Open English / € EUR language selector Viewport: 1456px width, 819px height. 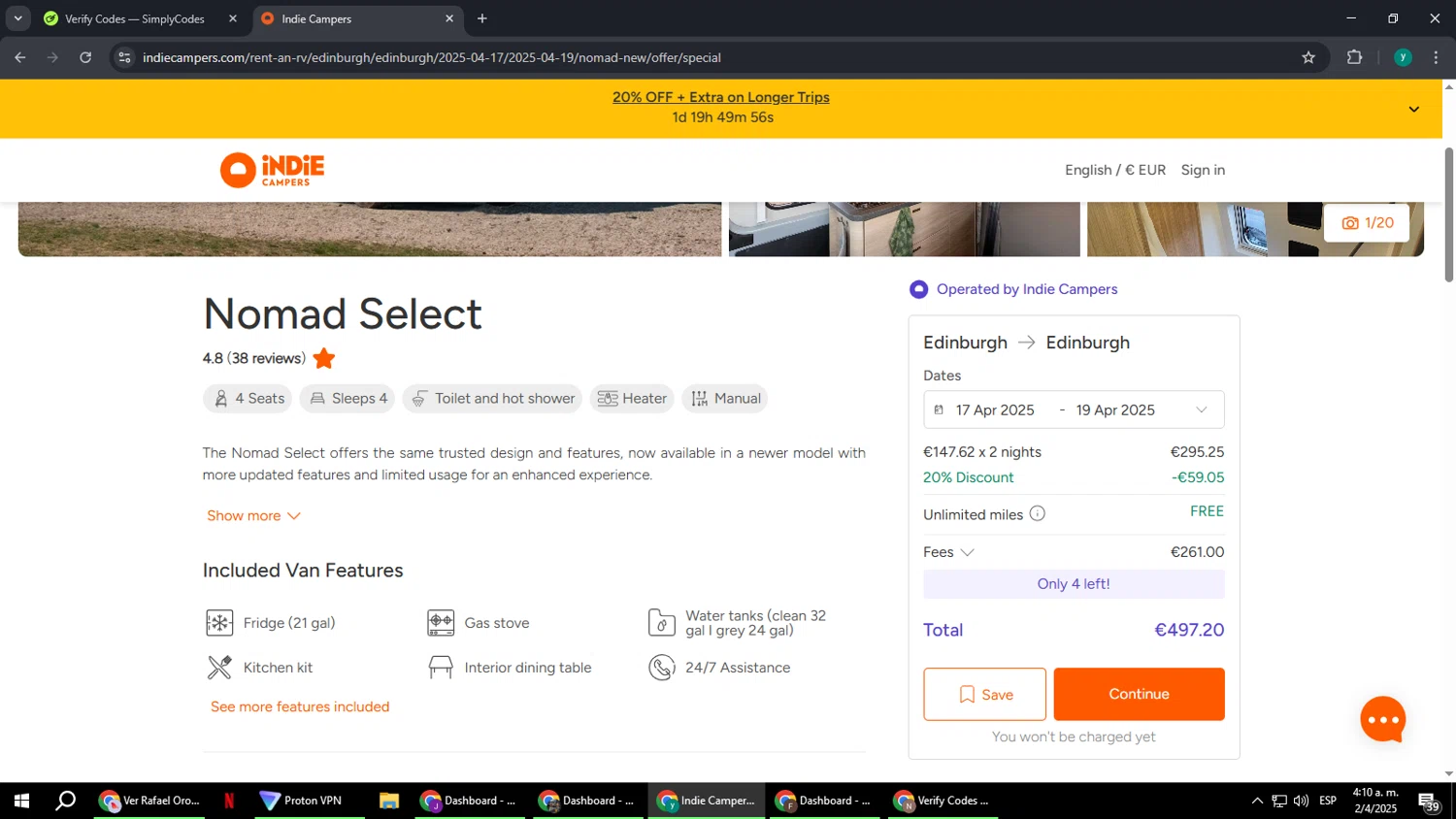tap(1115, 170)
